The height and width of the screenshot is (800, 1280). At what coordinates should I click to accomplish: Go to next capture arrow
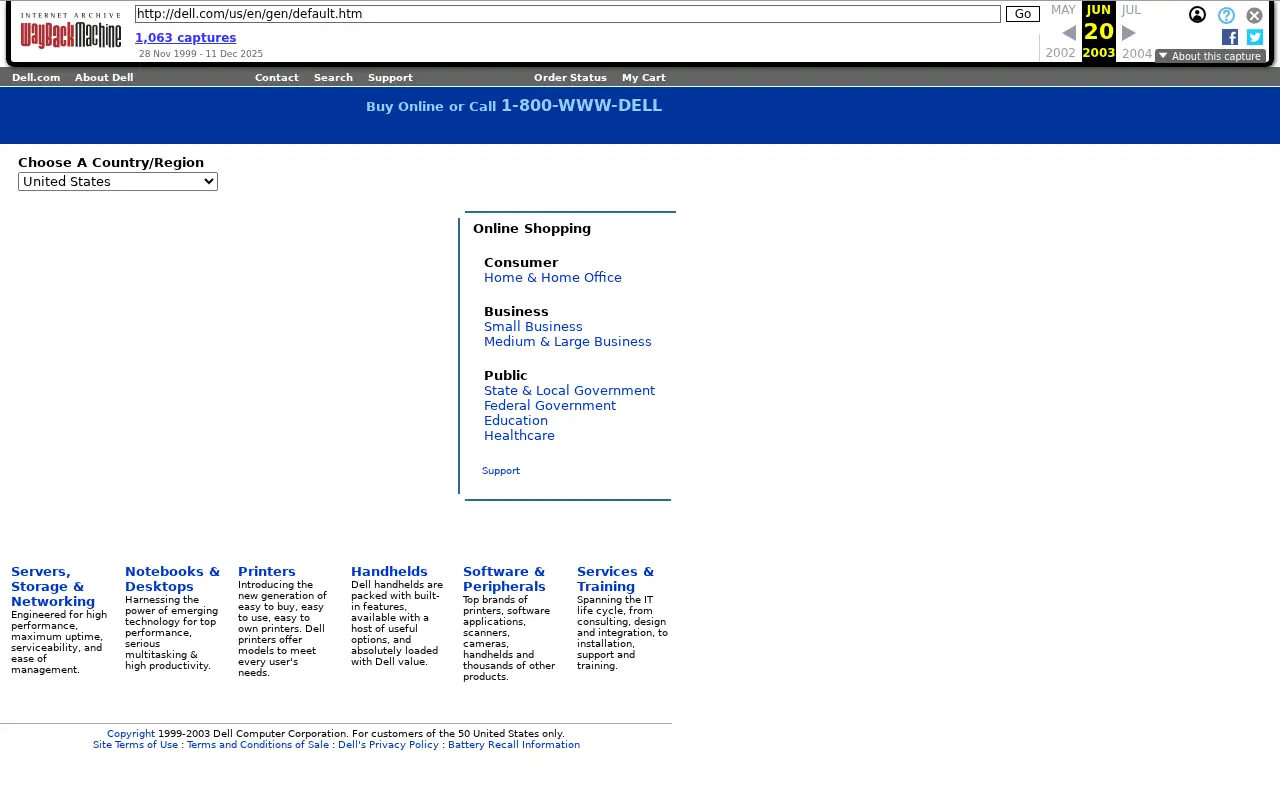[1129, 33]
